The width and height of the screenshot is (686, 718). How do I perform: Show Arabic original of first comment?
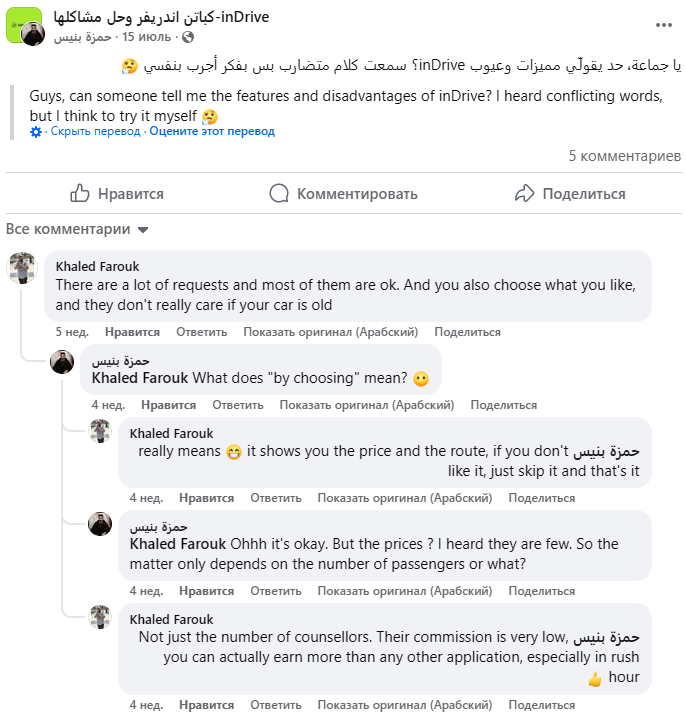click(331, 332)
